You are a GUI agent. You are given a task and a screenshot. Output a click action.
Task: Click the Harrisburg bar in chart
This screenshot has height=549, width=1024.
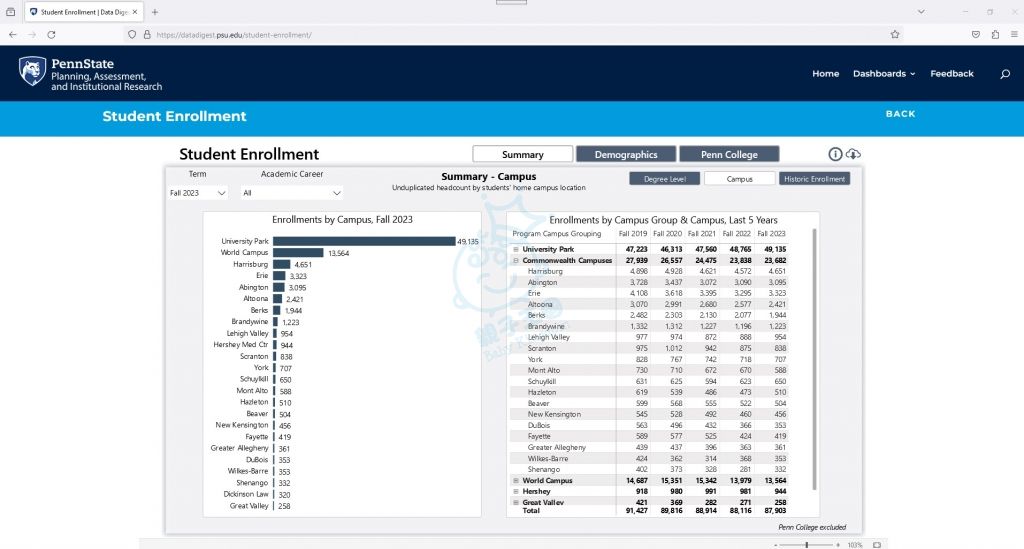point(281,264)
